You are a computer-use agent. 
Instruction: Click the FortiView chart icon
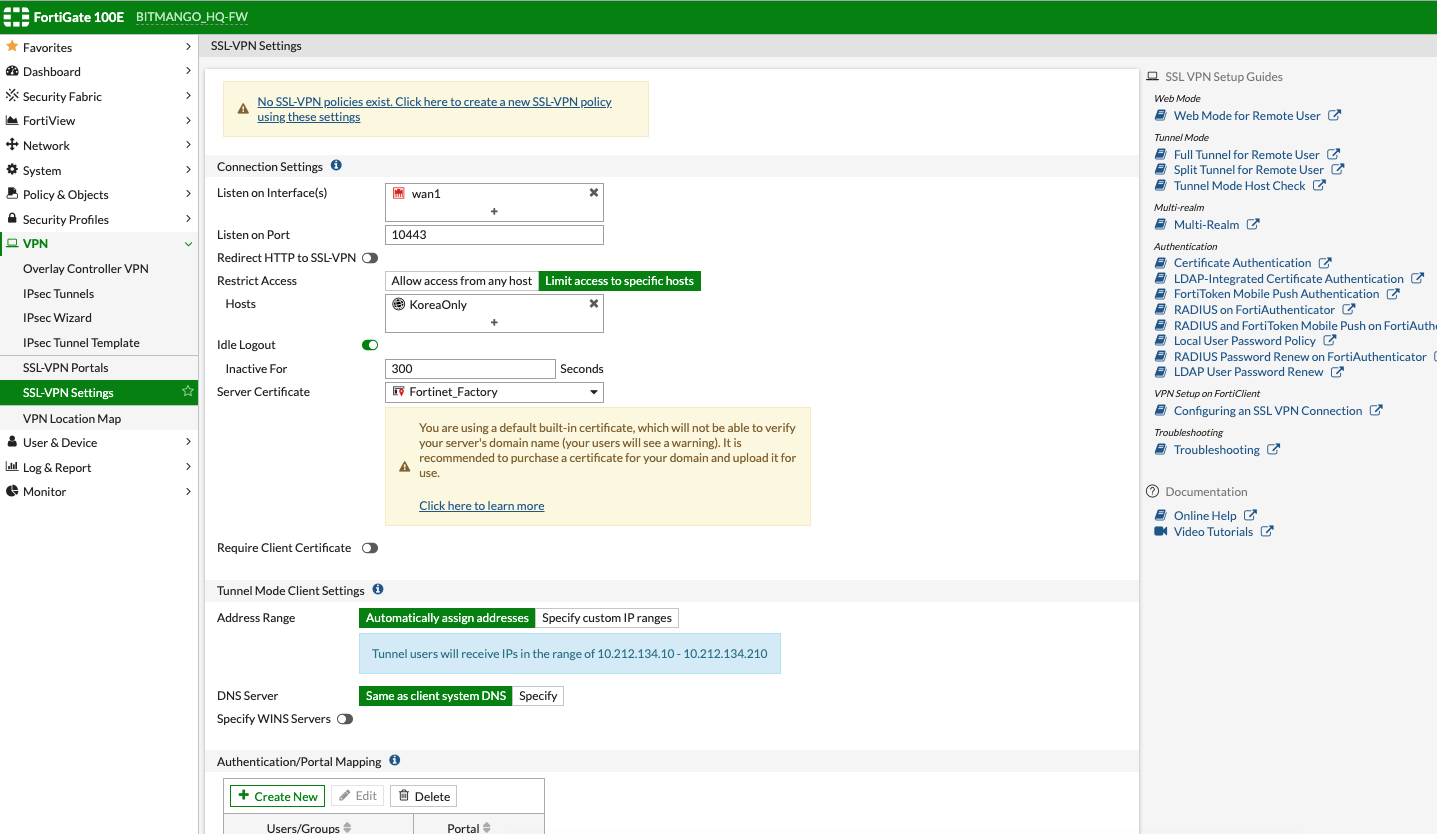pos(12,120)
